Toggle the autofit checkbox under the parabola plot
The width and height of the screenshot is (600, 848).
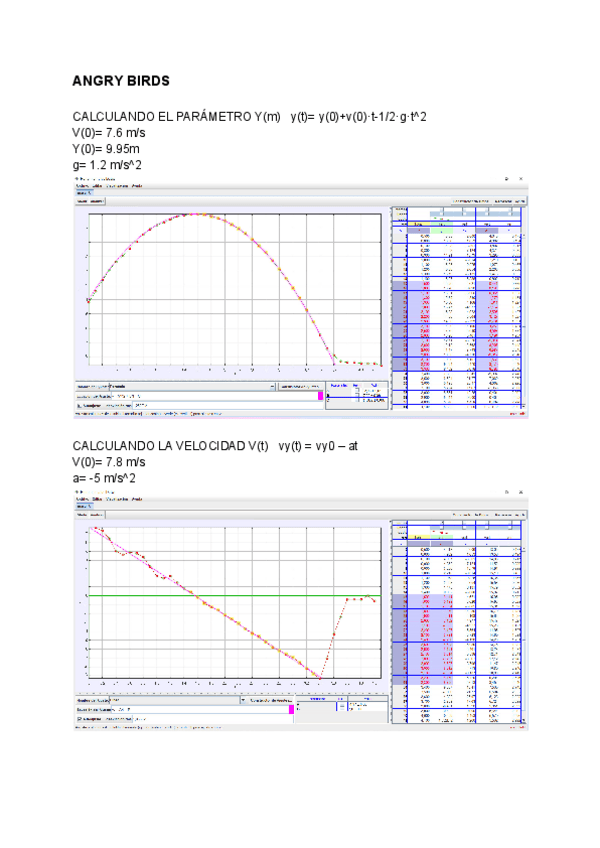[80, 405]
